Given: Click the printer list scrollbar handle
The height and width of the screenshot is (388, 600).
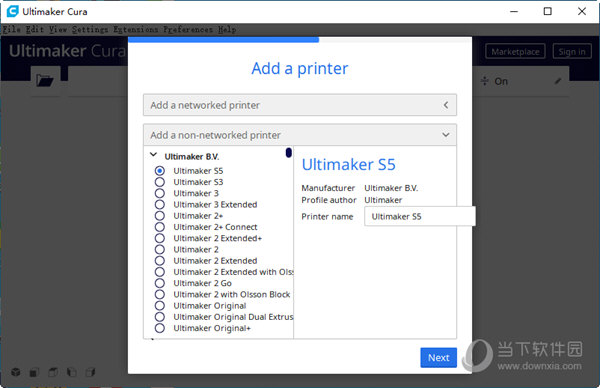Looking at the screenshot, I should click(x=289, y=153).
